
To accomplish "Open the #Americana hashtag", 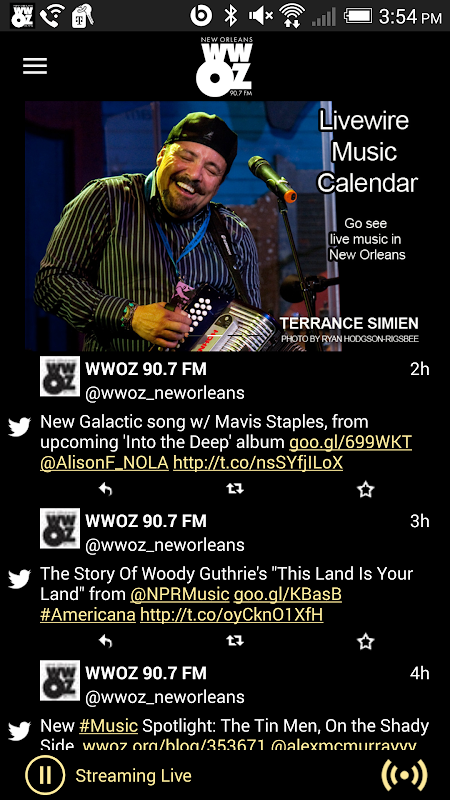I will 88,615.
